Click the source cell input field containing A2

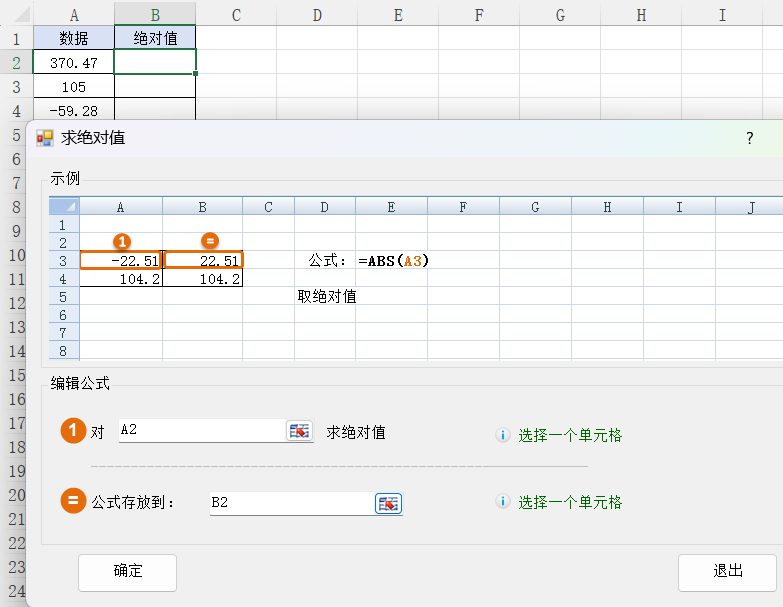pos(200,430)
